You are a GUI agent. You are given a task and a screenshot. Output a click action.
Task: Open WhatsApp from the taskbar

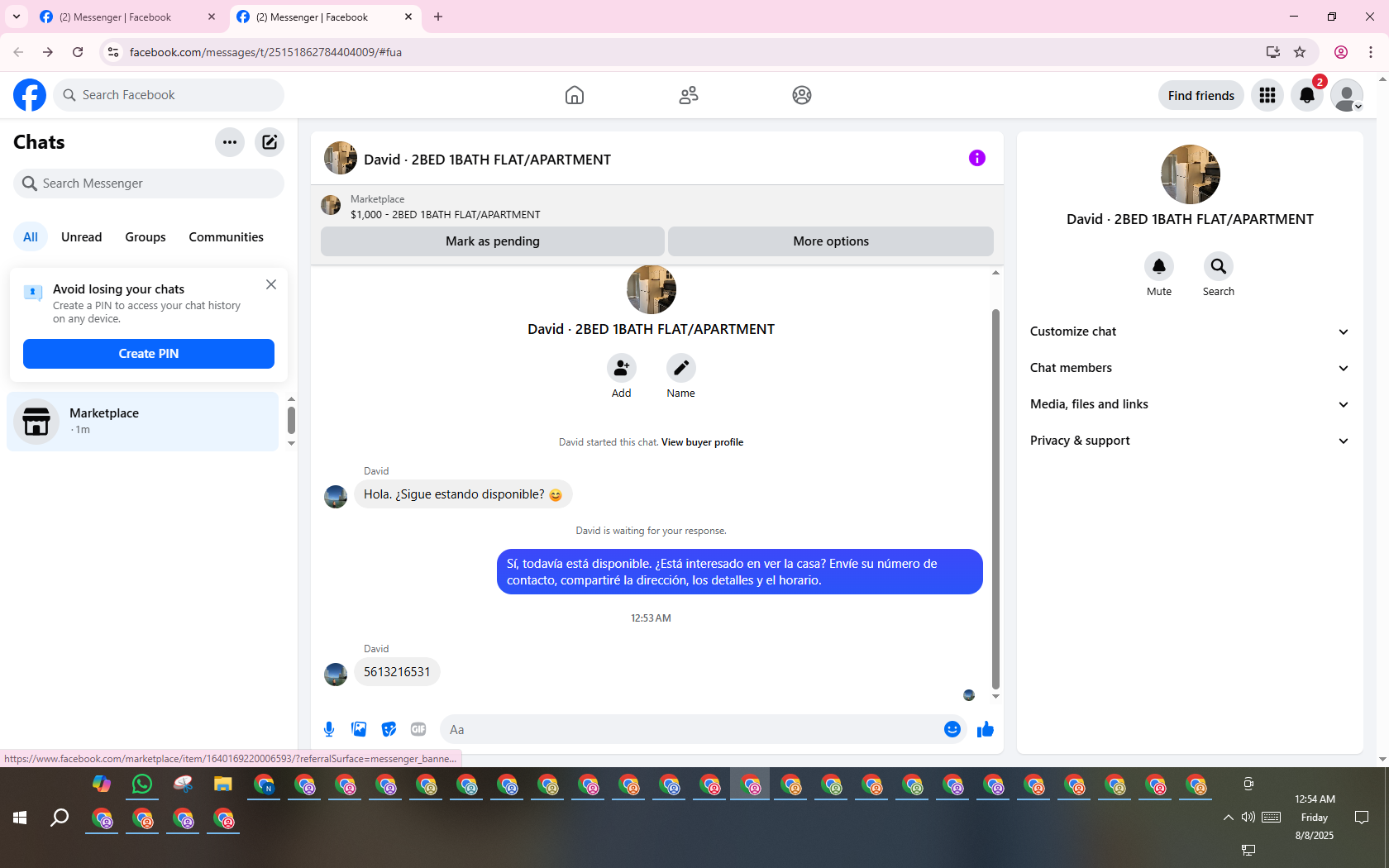coord(142,784)
